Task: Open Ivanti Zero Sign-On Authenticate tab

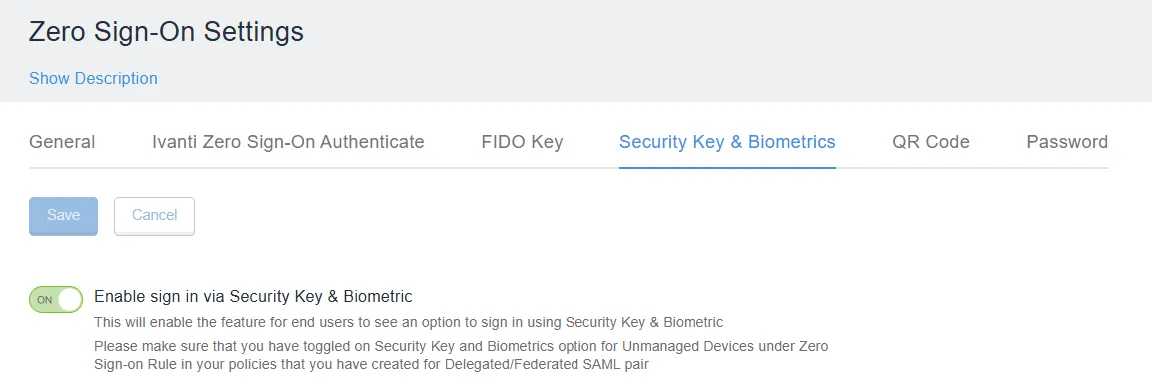Action: (x=288, y=142)
